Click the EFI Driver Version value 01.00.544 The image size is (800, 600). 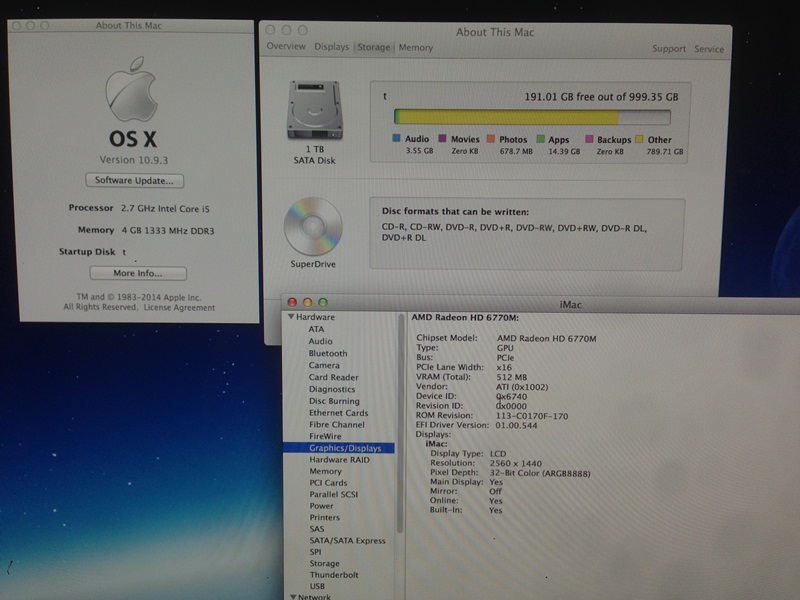[x=516, y=426]
